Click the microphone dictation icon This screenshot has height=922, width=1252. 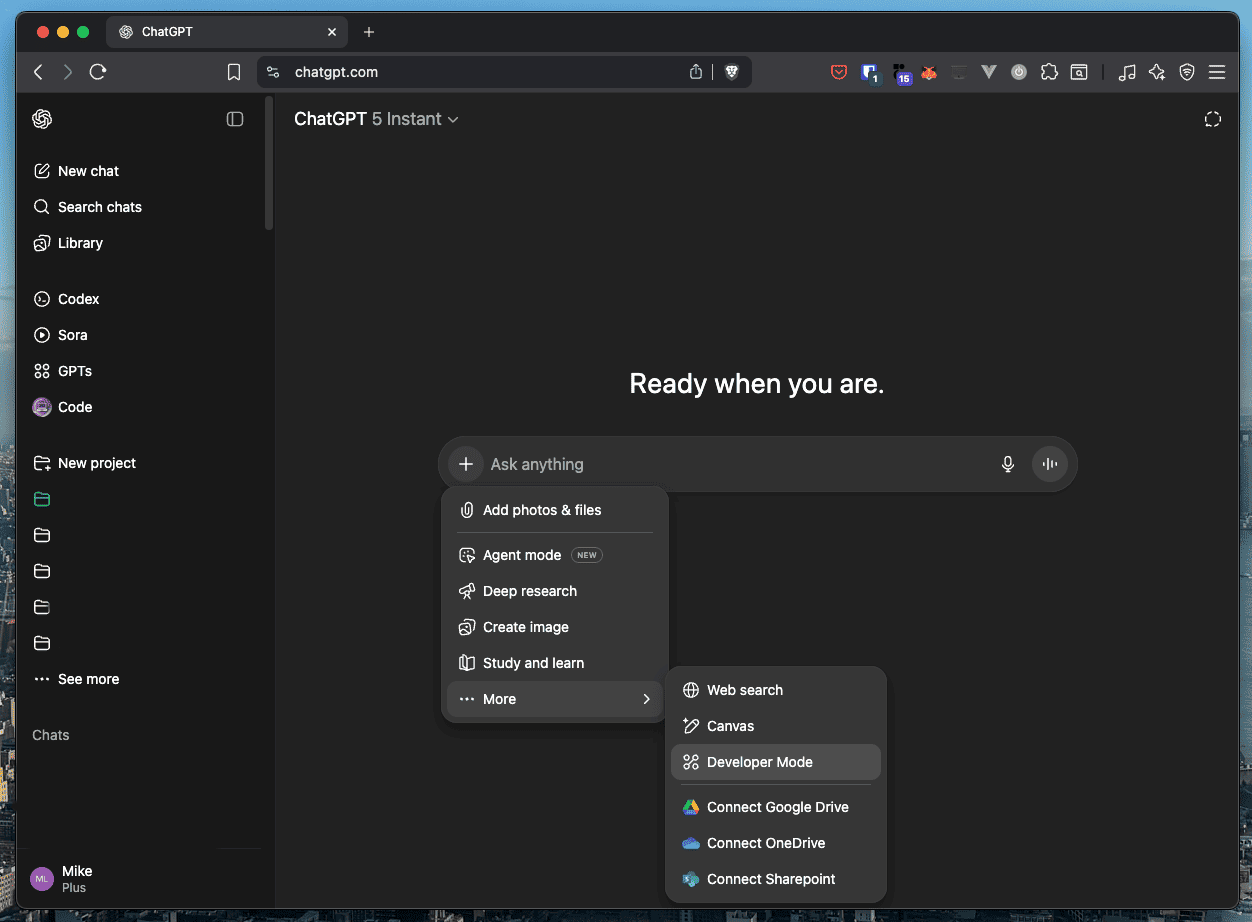pyautogui.click(x=1008, y=464)
